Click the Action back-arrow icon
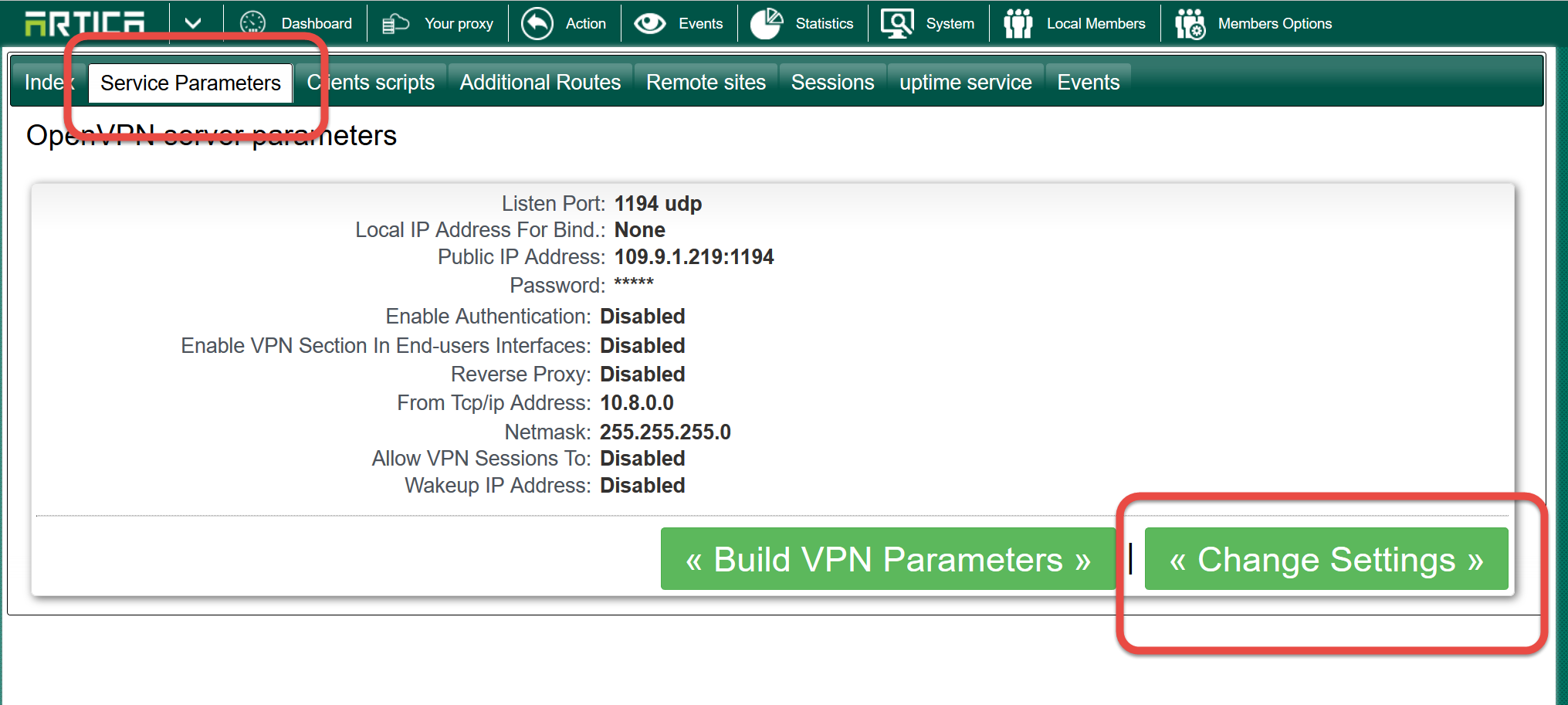Image resolution: width=1568 pixels, height=705 pixels. pos(537,23)
